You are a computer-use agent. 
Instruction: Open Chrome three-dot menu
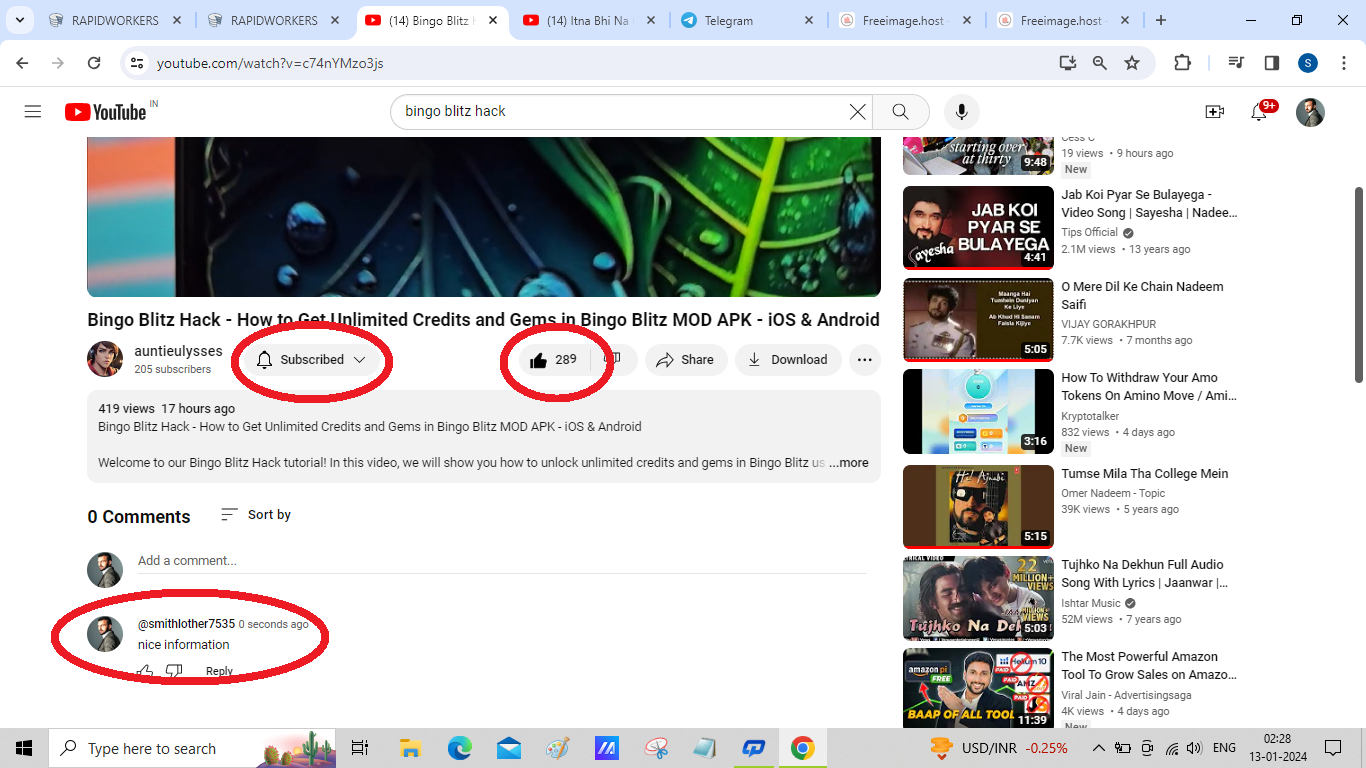1342,63
